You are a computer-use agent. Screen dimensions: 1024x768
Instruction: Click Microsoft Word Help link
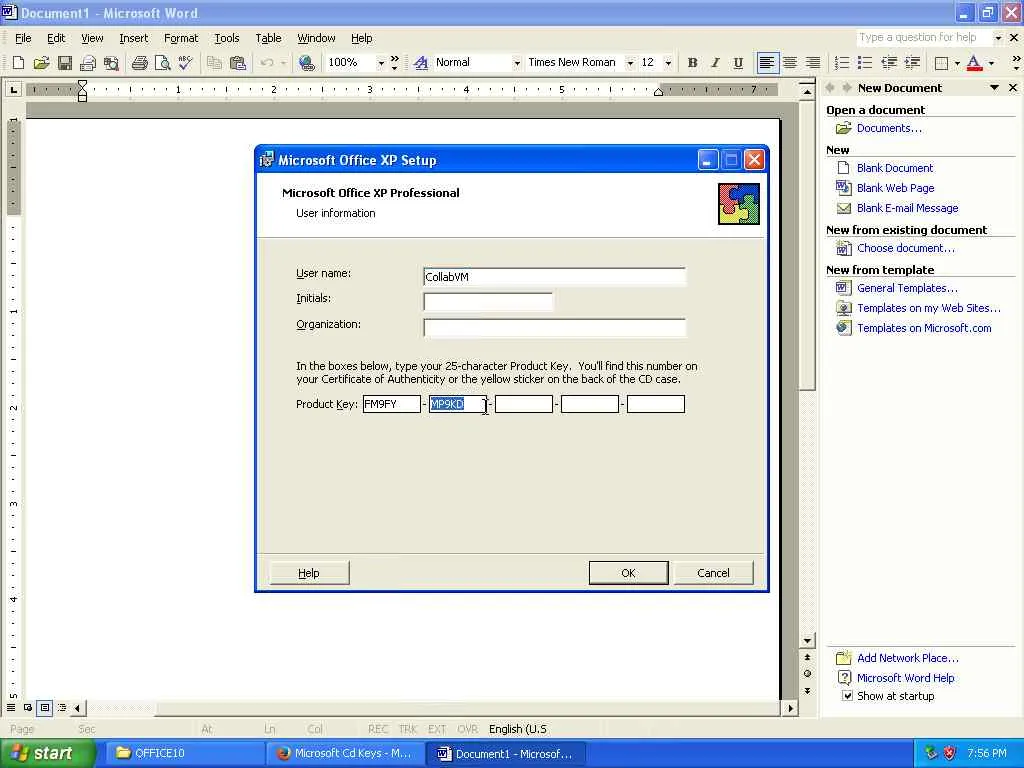click(905, 678)
